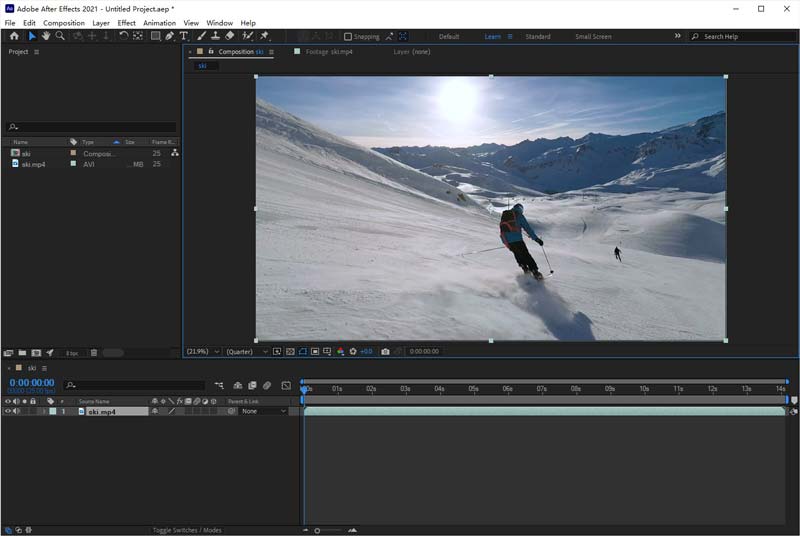
Task: Select the Brush tool
Action: (x=202, y=36)
